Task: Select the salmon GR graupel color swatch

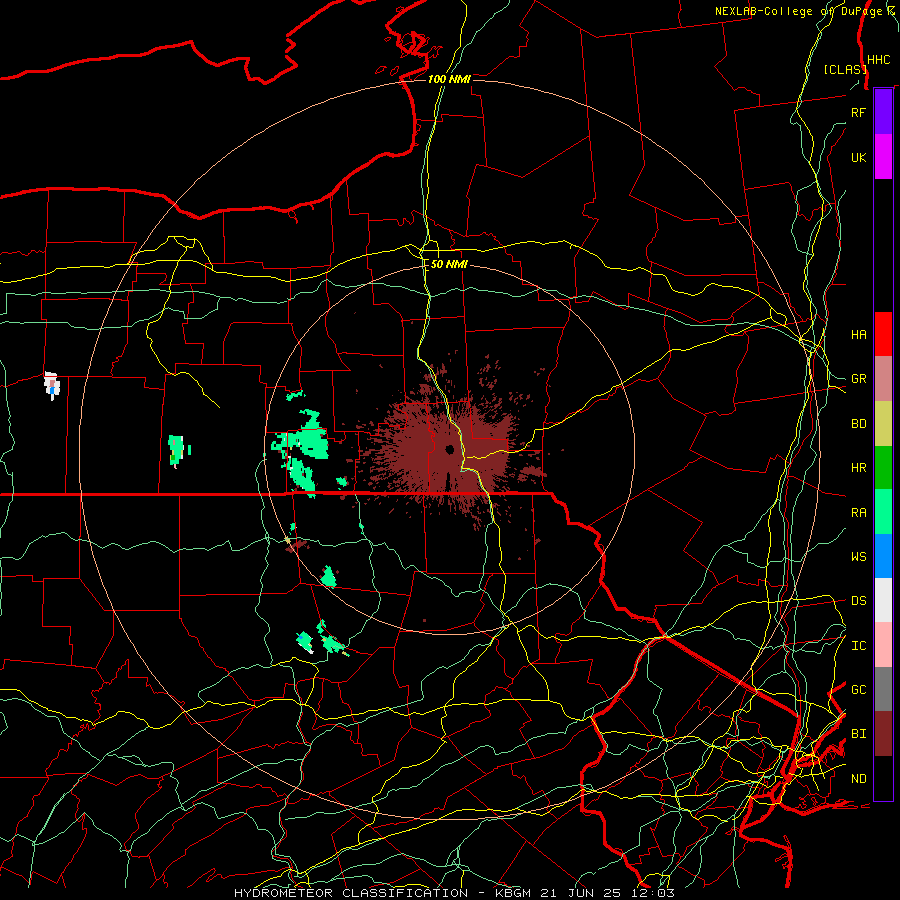Action: (883, 379)
